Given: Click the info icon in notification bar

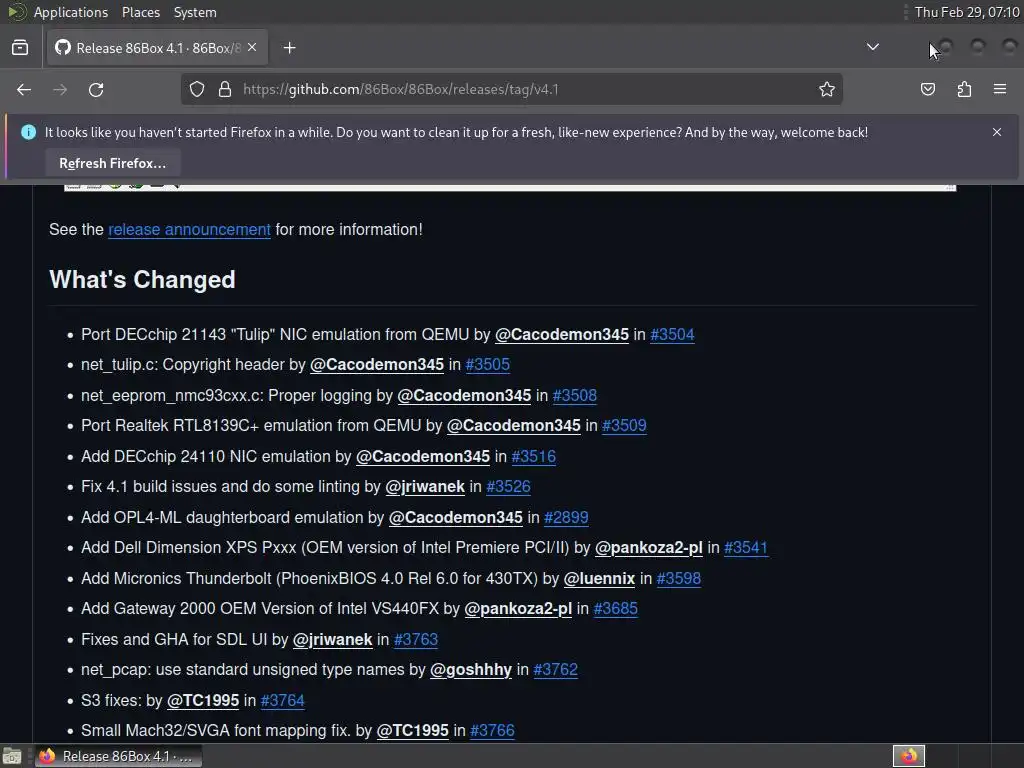Looking at the screenshot, I should click(x=28, y=132).
